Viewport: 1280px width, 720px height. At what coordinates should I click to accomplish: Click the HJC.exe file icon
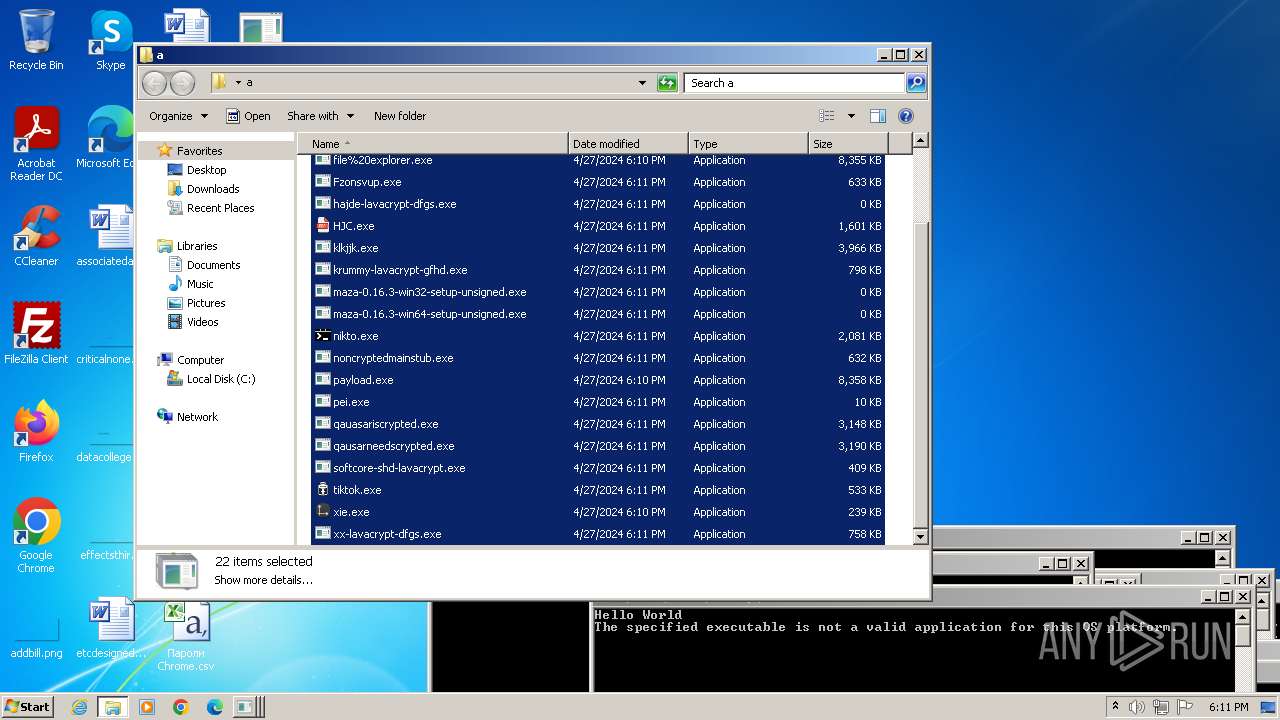(x=322, y=226)
